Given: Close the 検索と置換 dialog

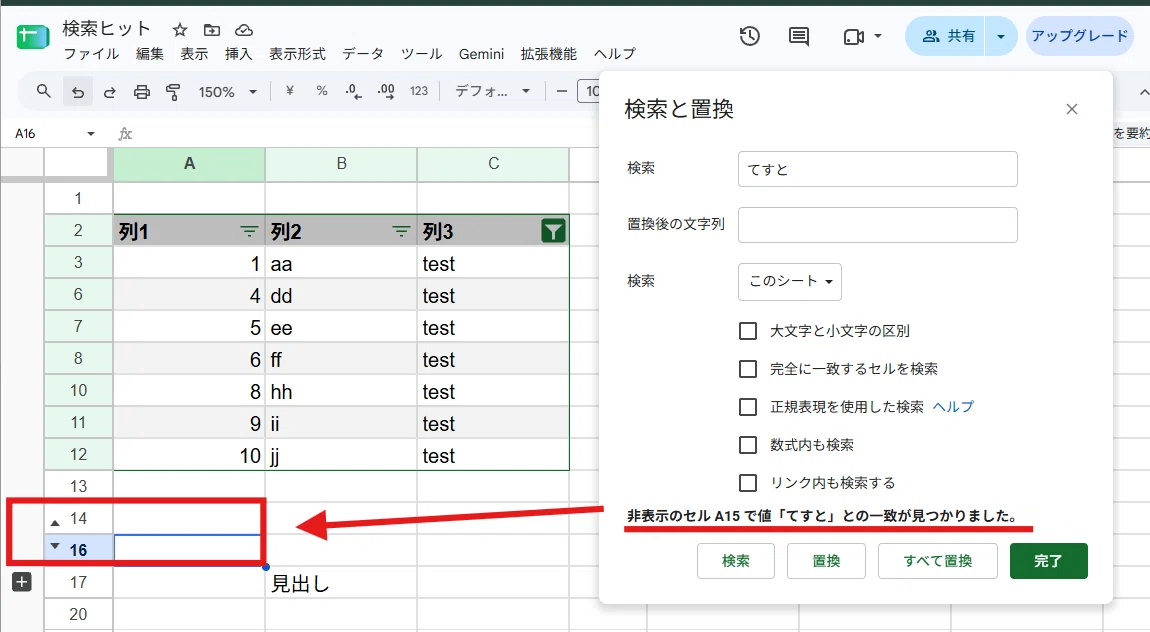Looking at the screenshot, I should [1072, 109].
